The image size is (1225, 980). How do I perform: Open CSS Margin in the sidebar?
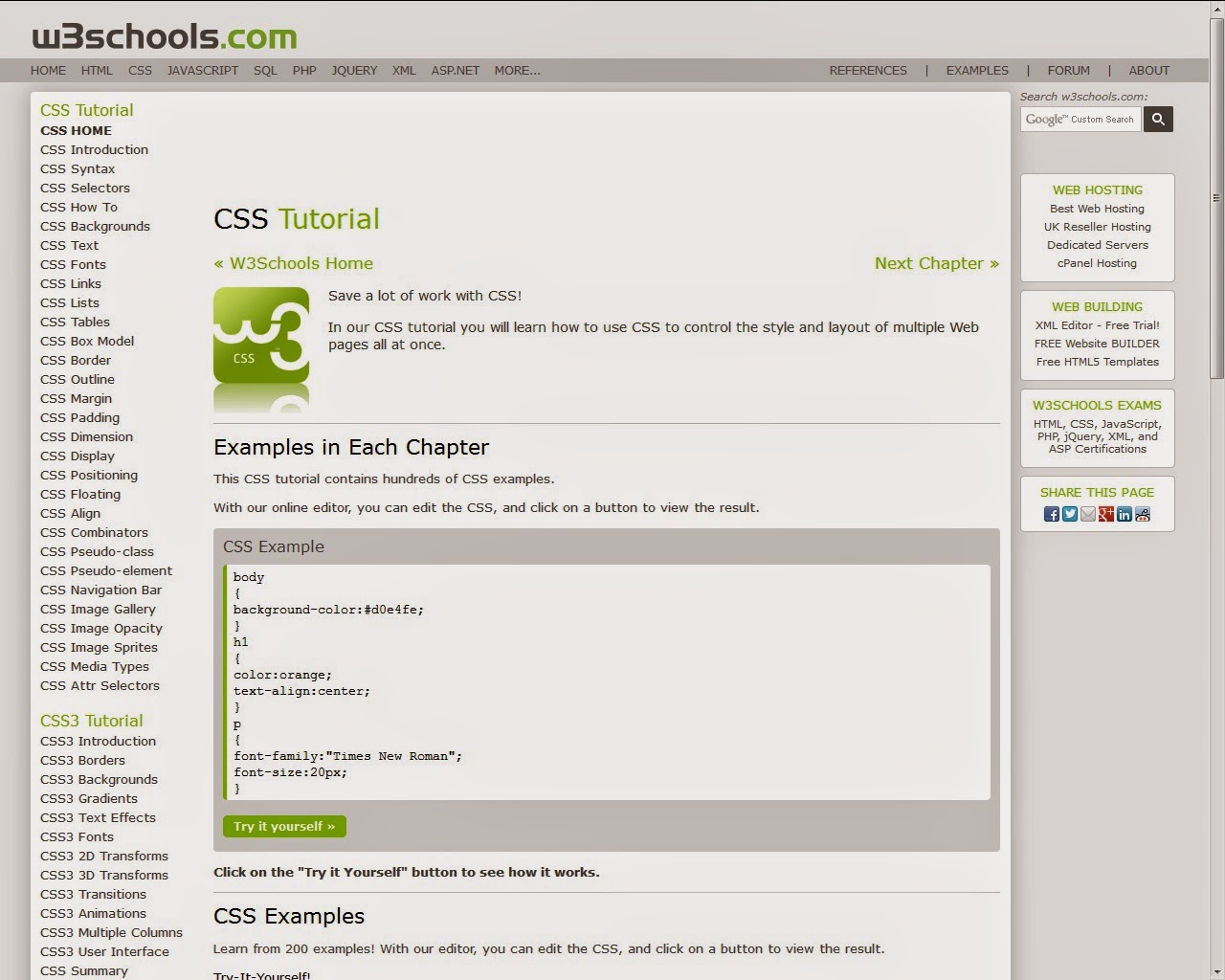pyautogui.click(x=76, y=398)
